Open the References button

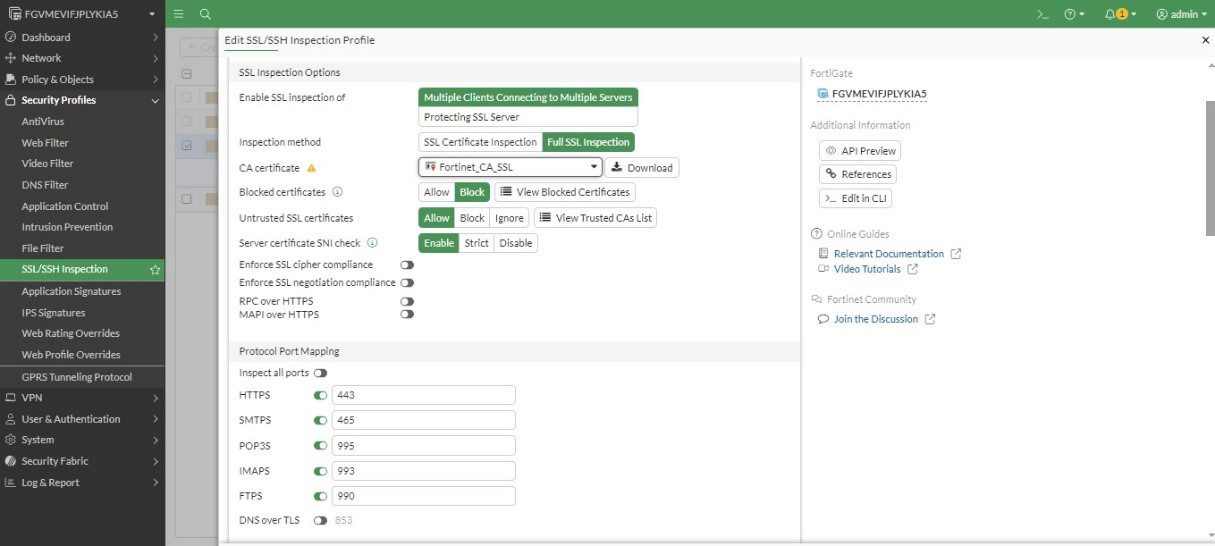[x=857, y=174]
